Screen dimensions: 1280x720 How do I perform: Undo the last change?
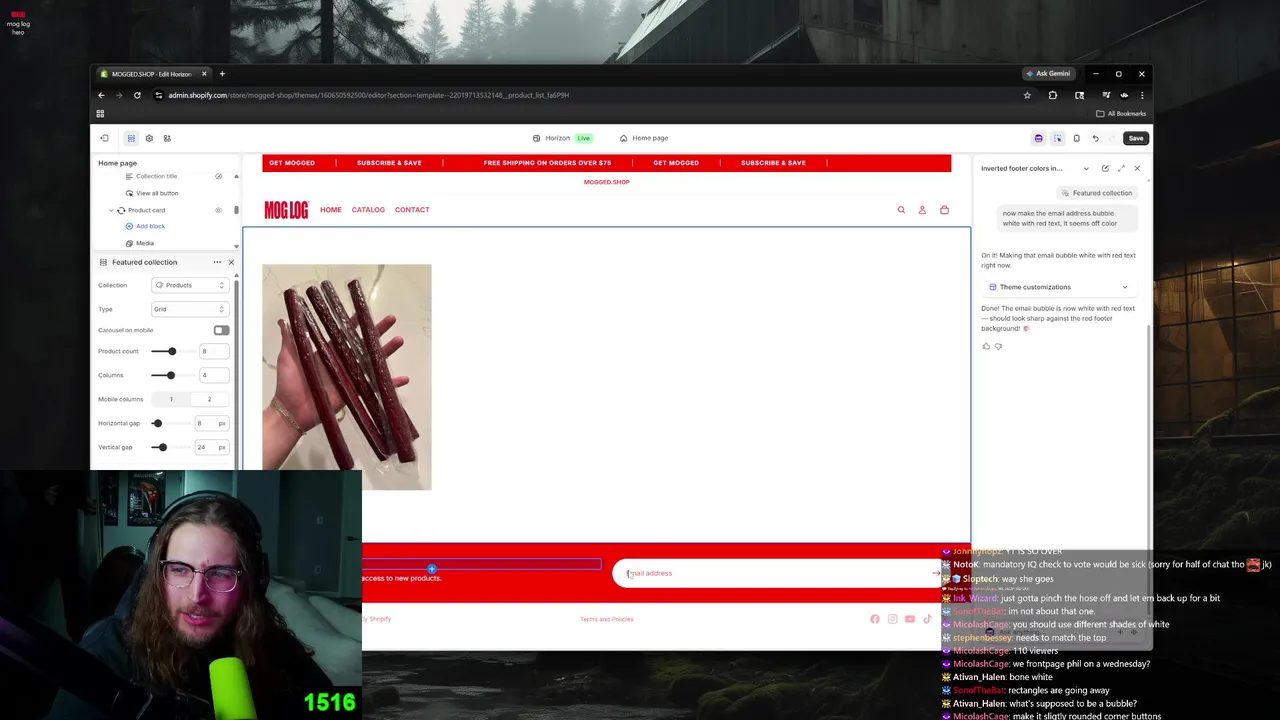[1095, 138]
